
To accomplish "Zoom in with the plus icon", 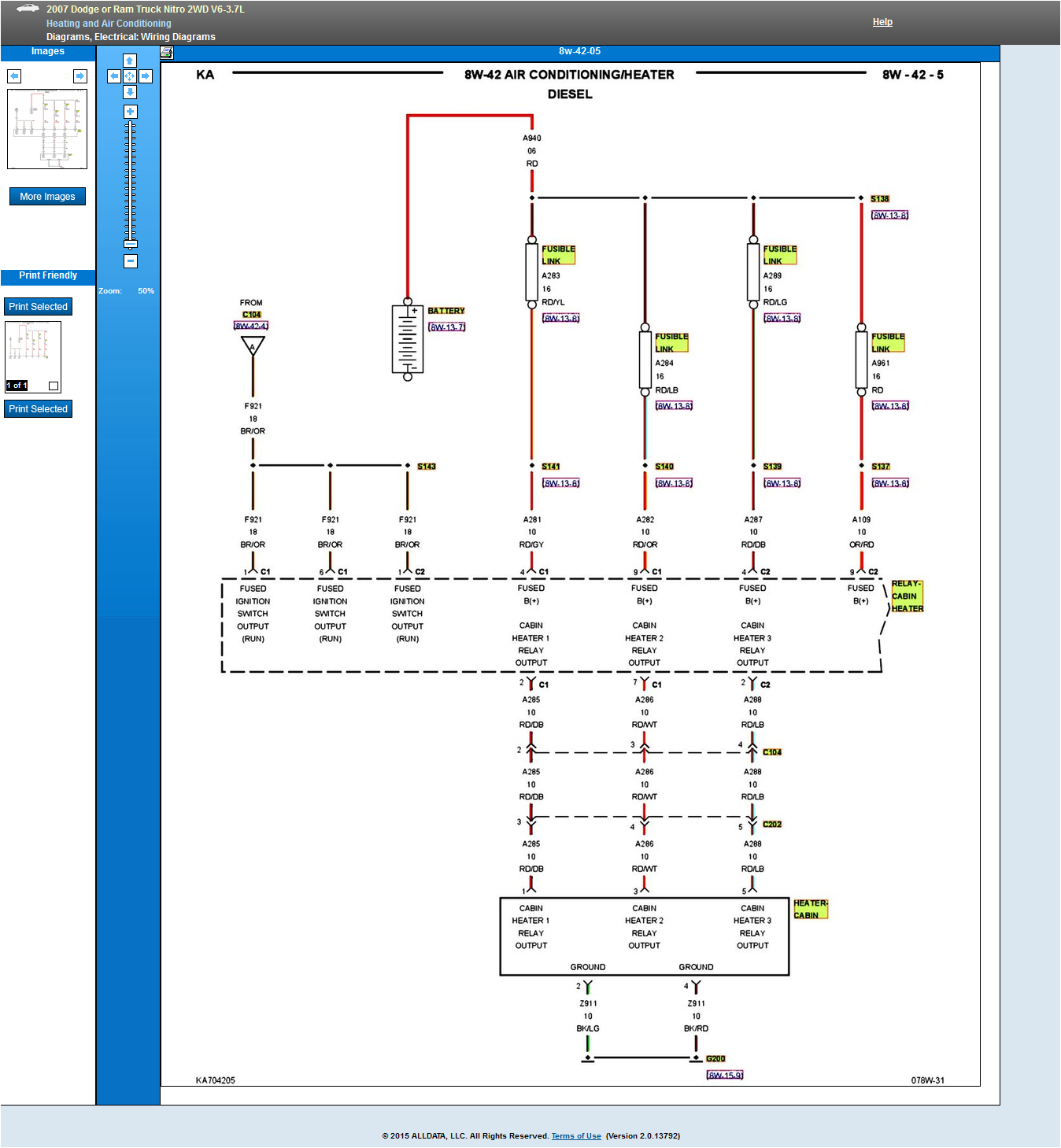I will pyautogui.click(x=129, y=112).
